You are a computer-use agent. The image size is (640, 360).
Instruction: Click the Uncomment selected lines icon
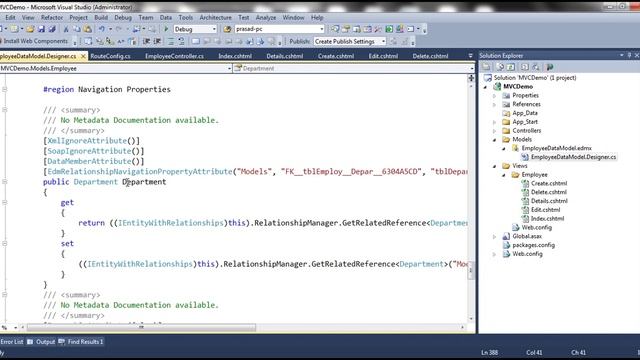[181, 41]
